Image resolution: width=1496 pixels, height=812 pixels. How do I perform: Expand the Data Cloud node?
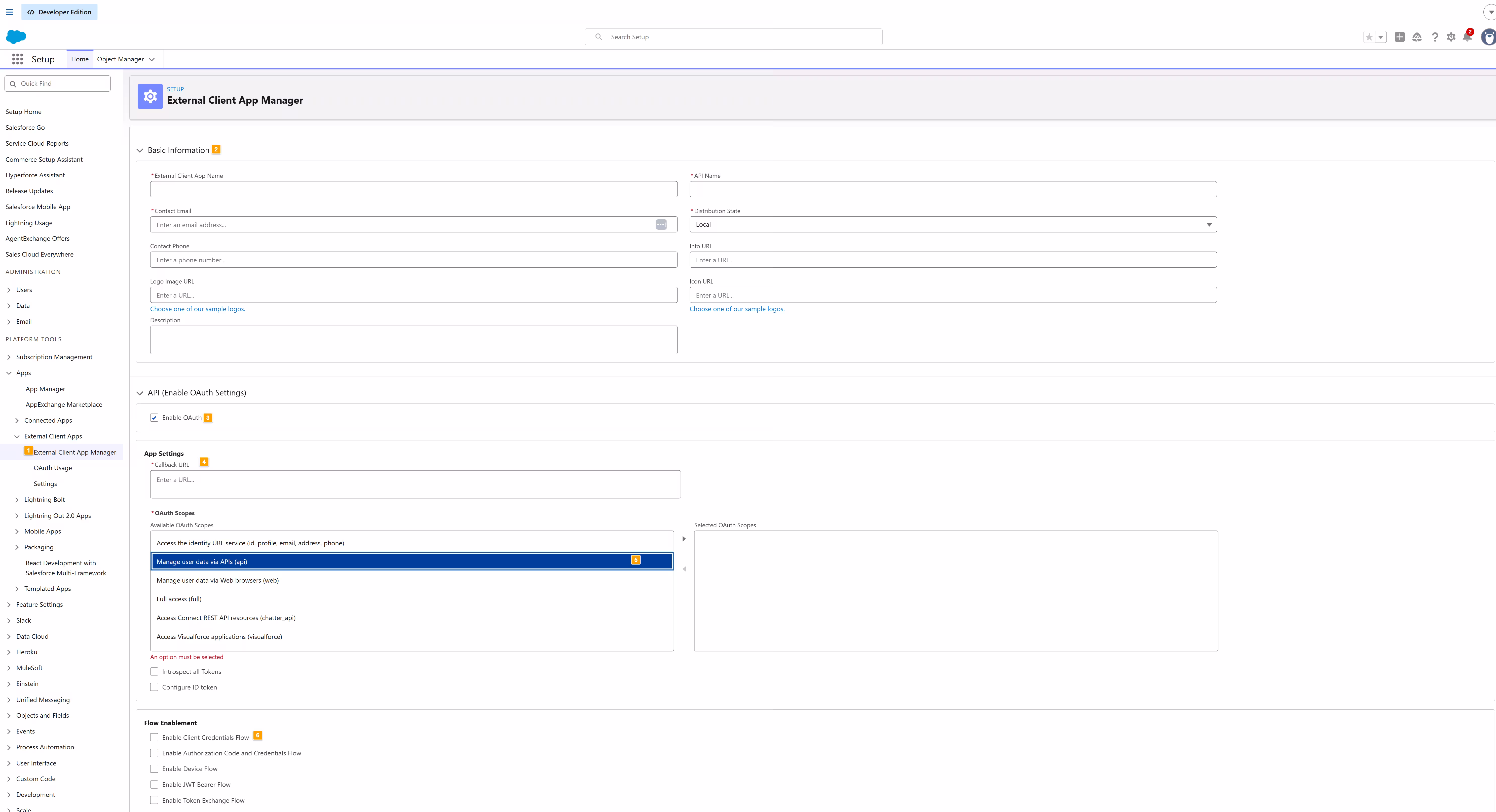click(x=9, y=637)
